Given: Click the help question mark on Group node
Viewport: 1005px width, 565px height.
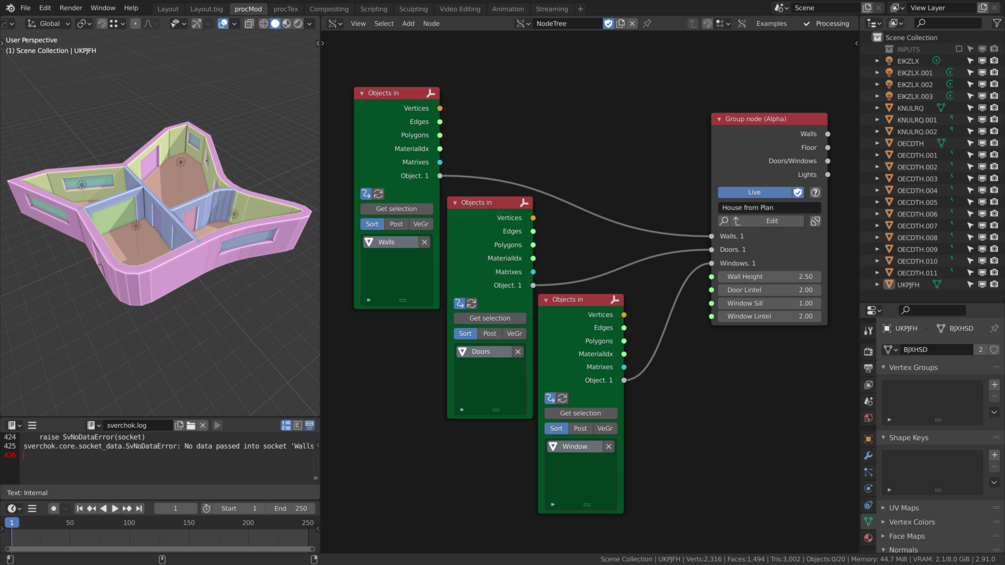Looking at the screenshot, I should click(815, 192).
